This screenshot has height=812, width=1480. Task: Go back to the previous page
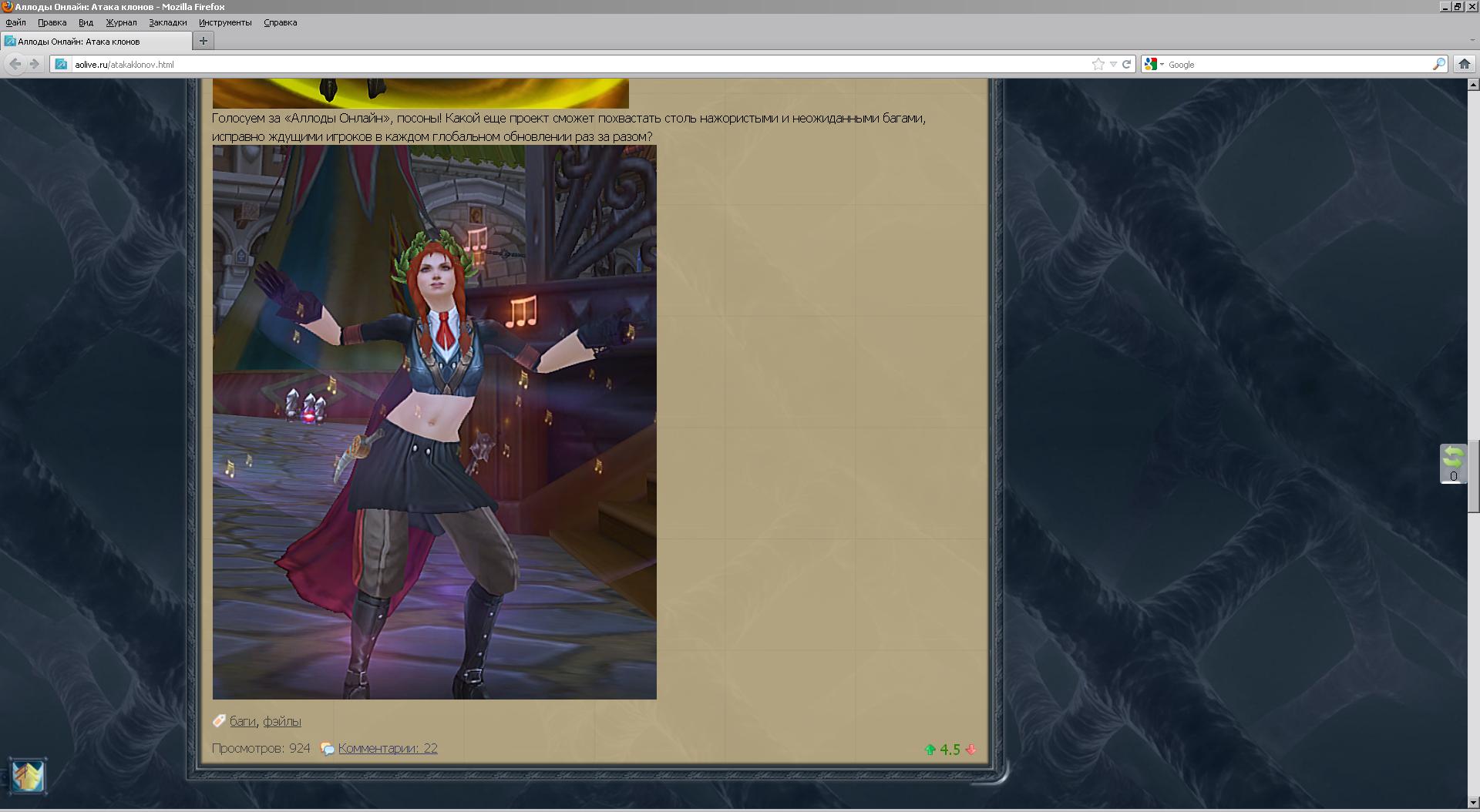coord(15,64)
